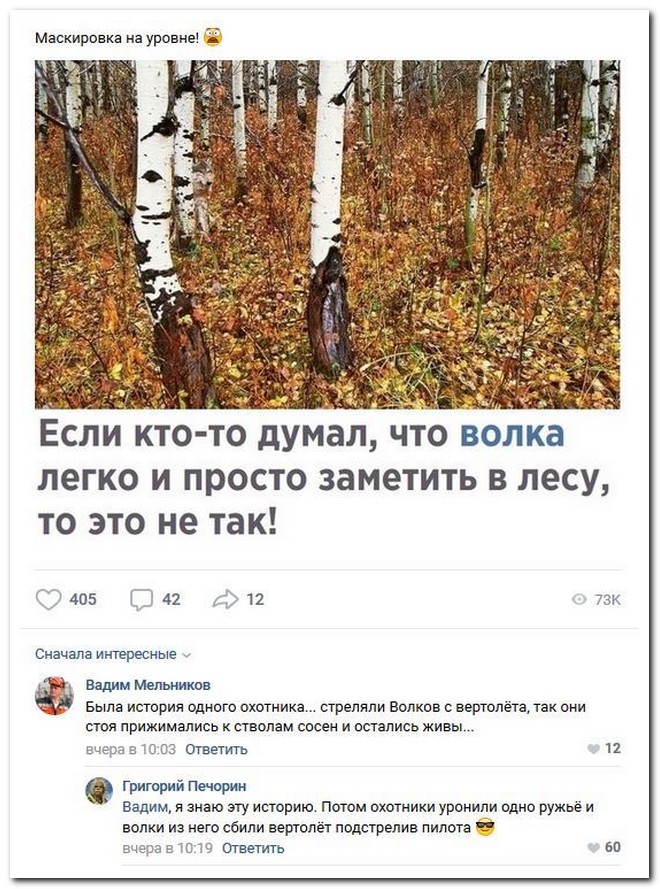Click the вчера в 10:19 timestamp

tap(168, 848)
